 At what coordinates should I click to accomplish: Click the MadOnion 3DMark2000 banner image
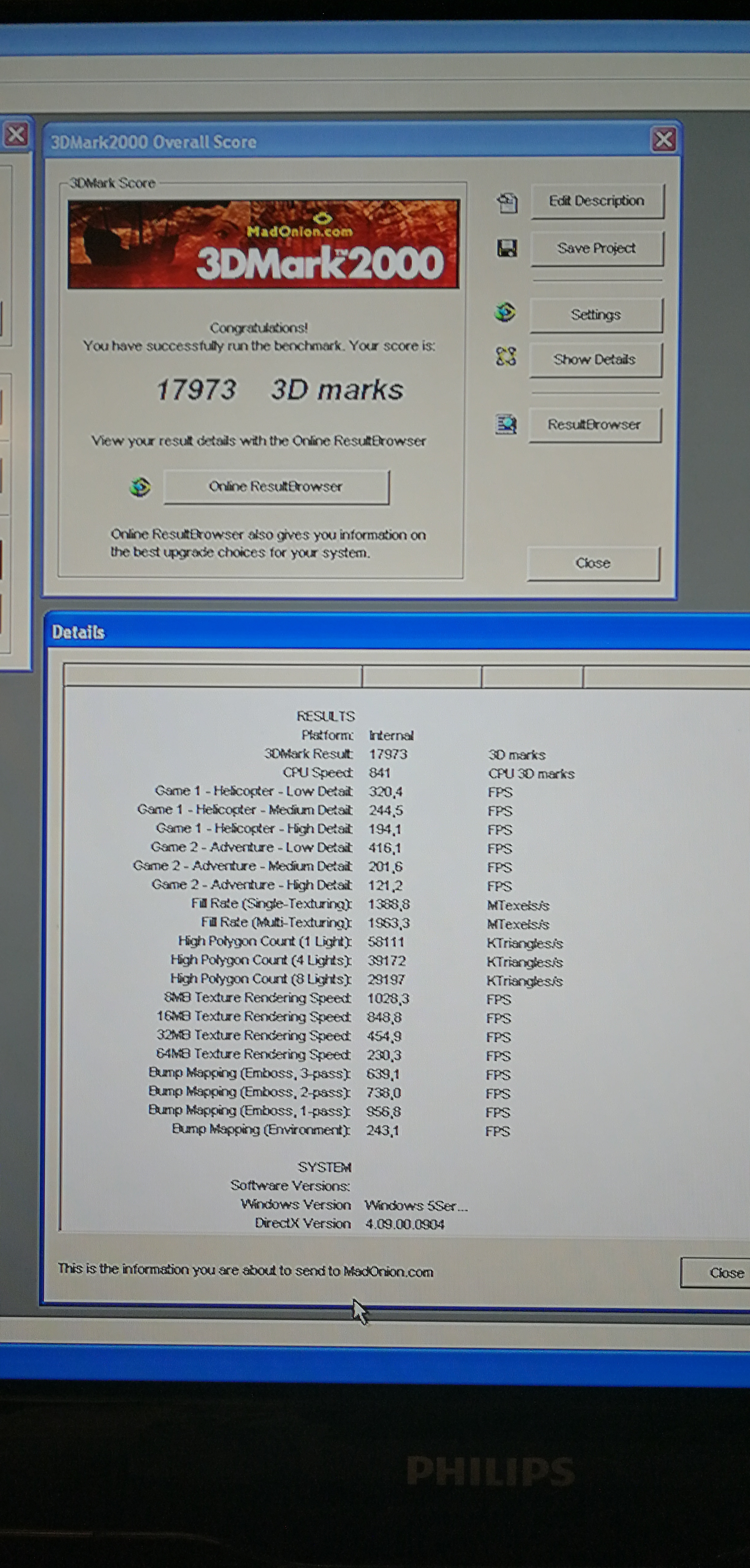coord(263,243)
